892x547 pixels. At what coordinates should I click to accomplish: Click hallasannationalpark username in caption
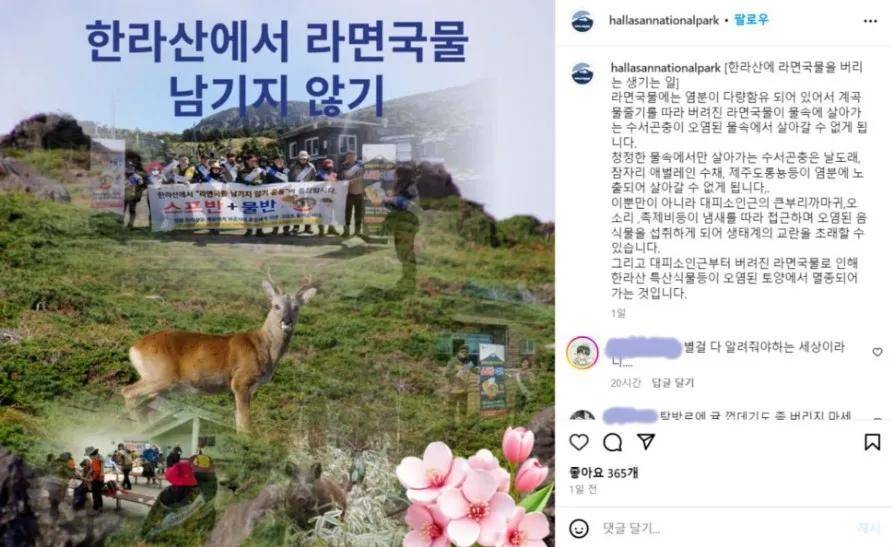point(666,68)
